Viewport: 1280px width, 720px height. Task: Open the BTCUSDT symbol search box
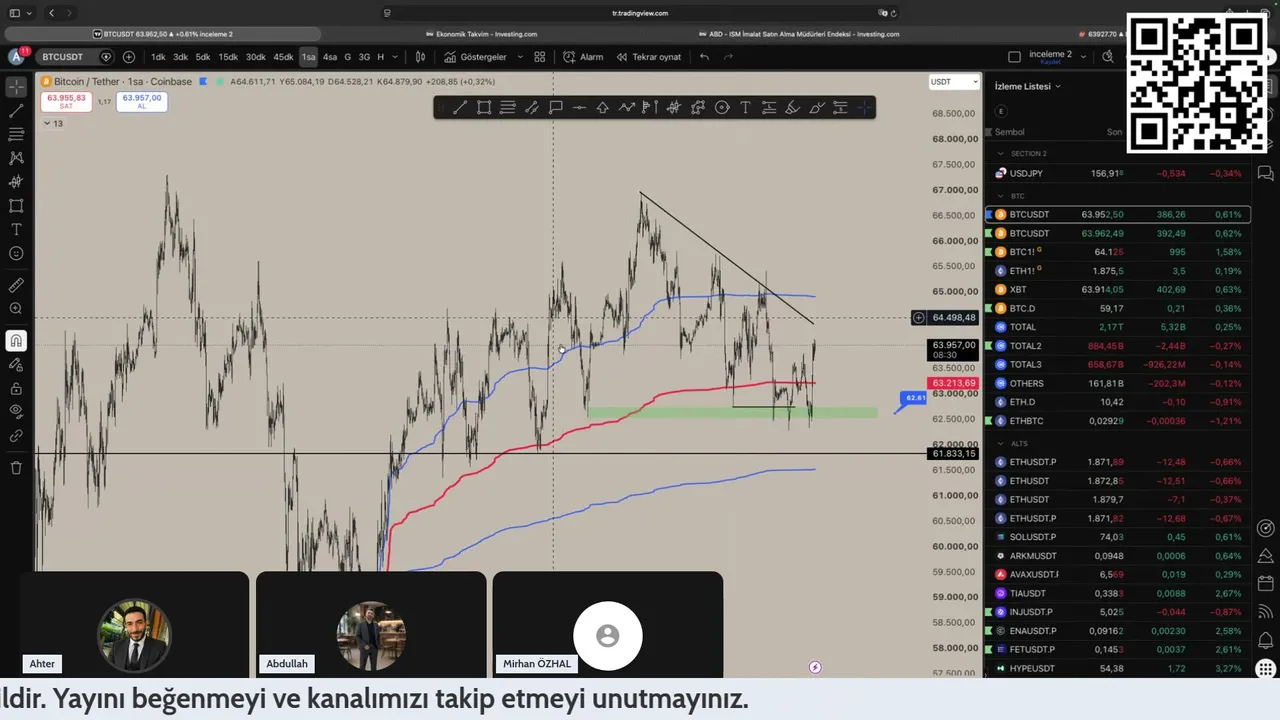[x=64, y=57]
